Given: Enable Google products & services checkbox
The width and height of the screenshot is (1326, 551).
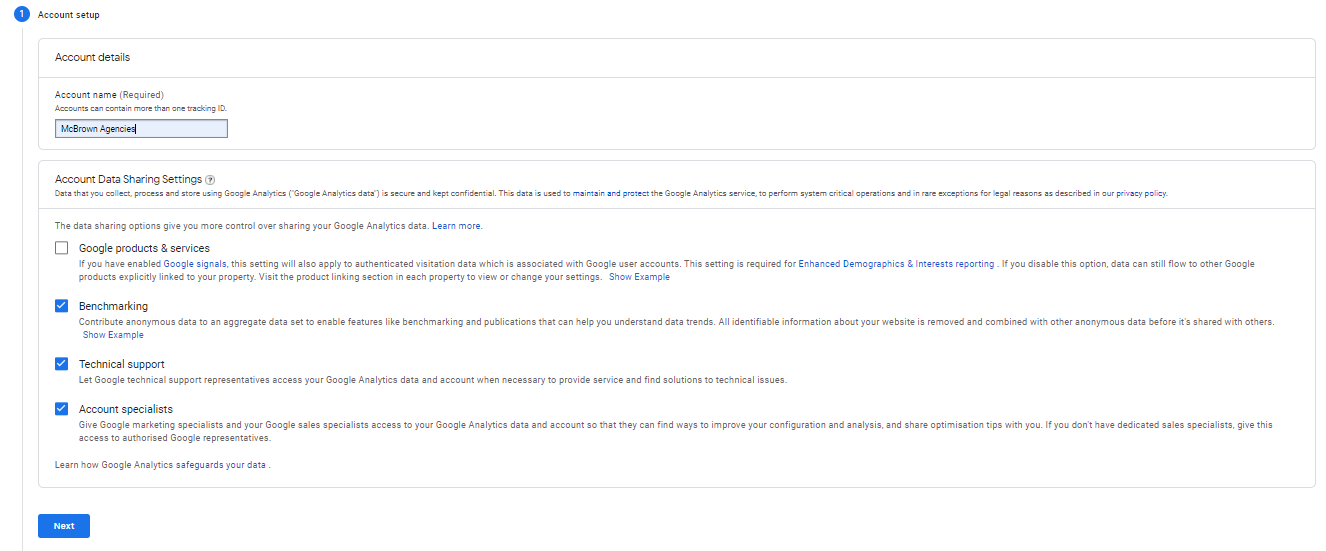Looking at the screenshot, I should click(62, 248).
